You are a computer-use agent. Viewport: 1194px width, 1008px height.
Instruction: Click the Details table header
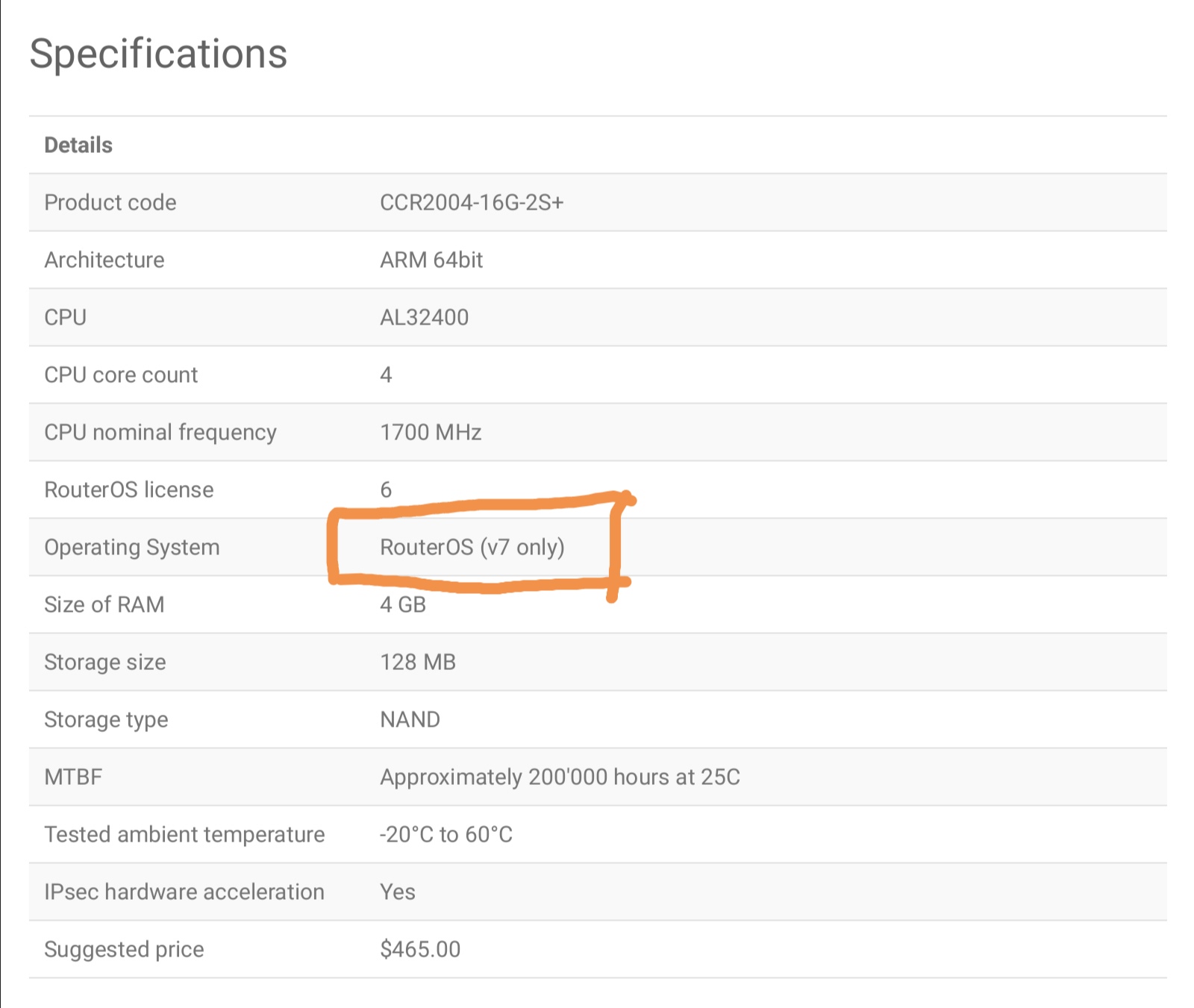click(x=78, y=145)
